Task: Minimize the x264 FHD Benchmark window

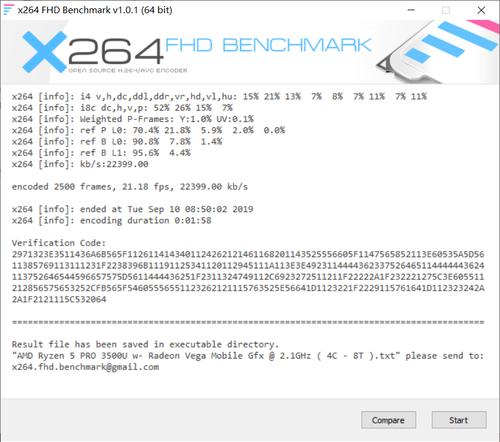Action: tap(411, 10)
